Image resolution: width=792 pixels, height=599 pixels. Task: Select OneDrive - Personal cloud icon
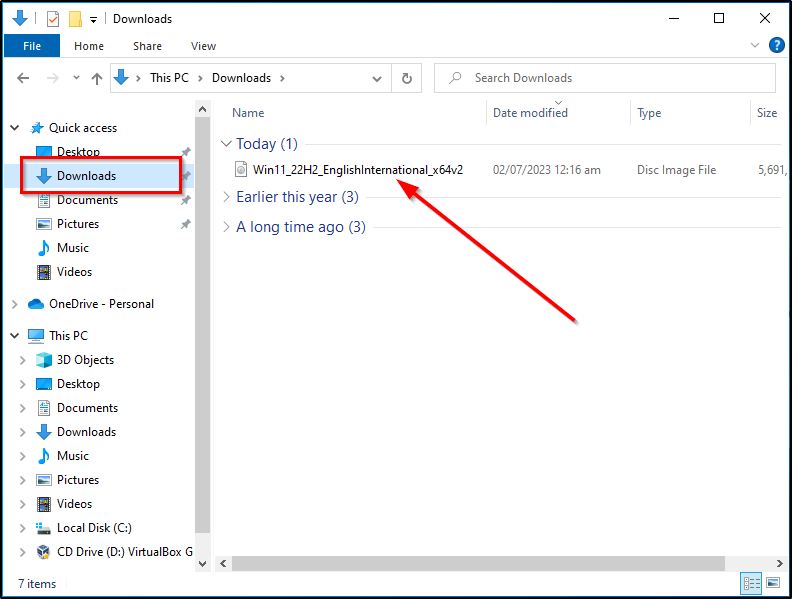(36, 304)
